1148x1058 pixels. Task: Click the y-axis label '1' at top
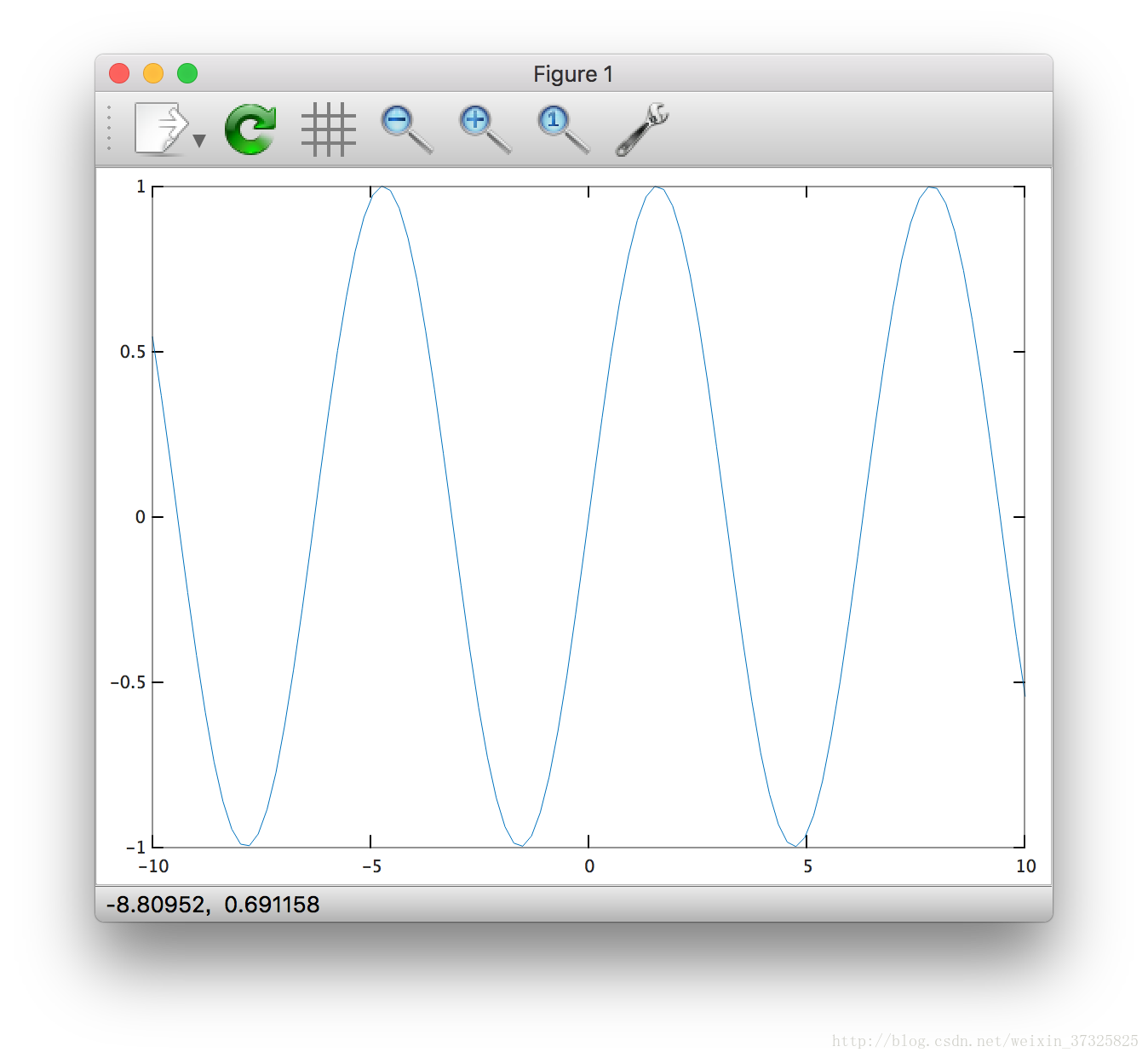click(x=141, y=187)
